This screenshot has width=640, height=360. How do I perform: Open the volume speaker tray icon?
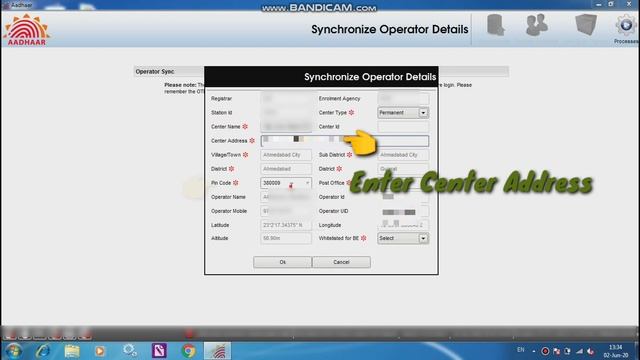[x=591, y=351]
